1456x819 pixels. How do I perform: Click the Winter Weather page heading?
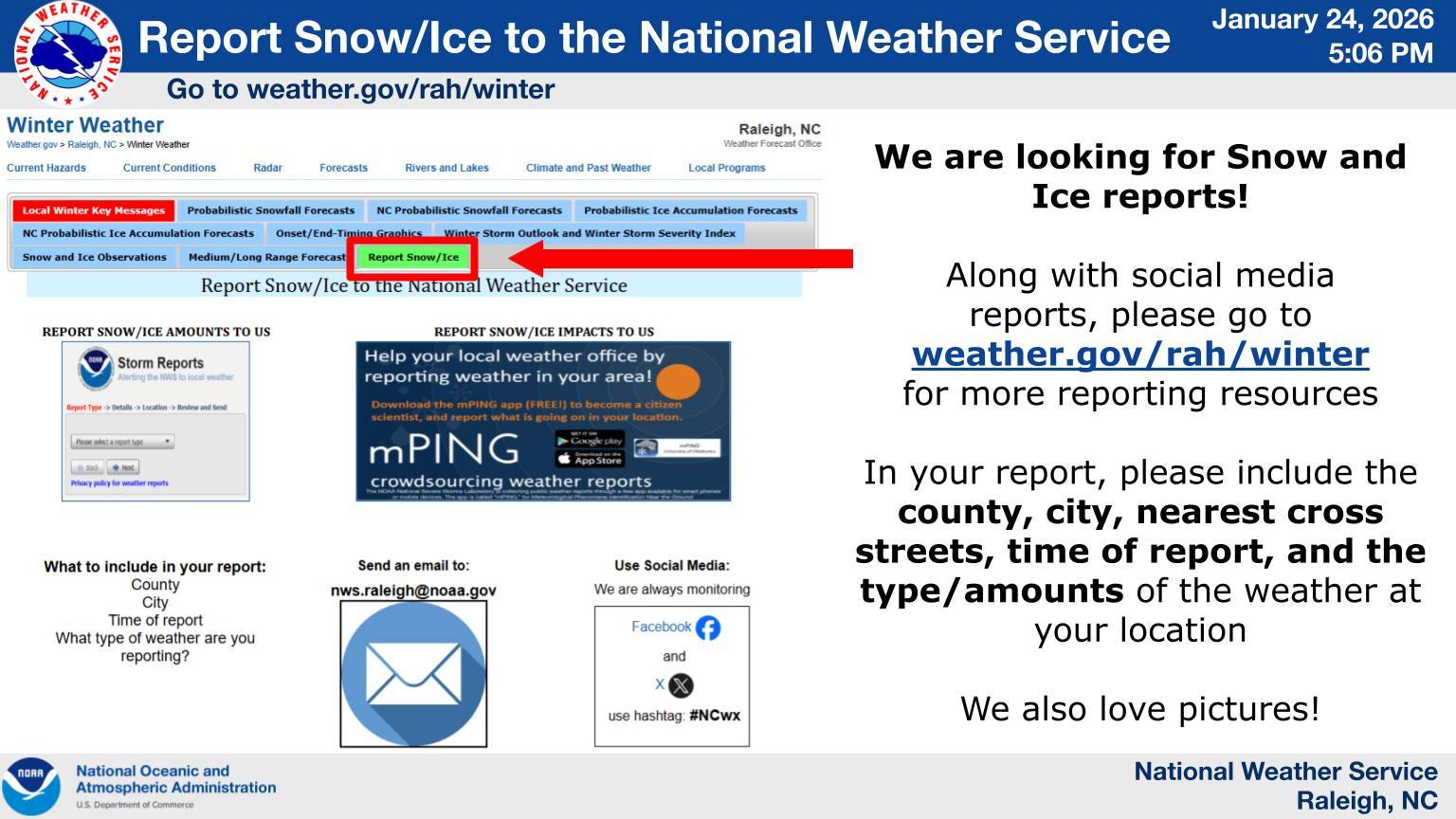click(85, 125)
